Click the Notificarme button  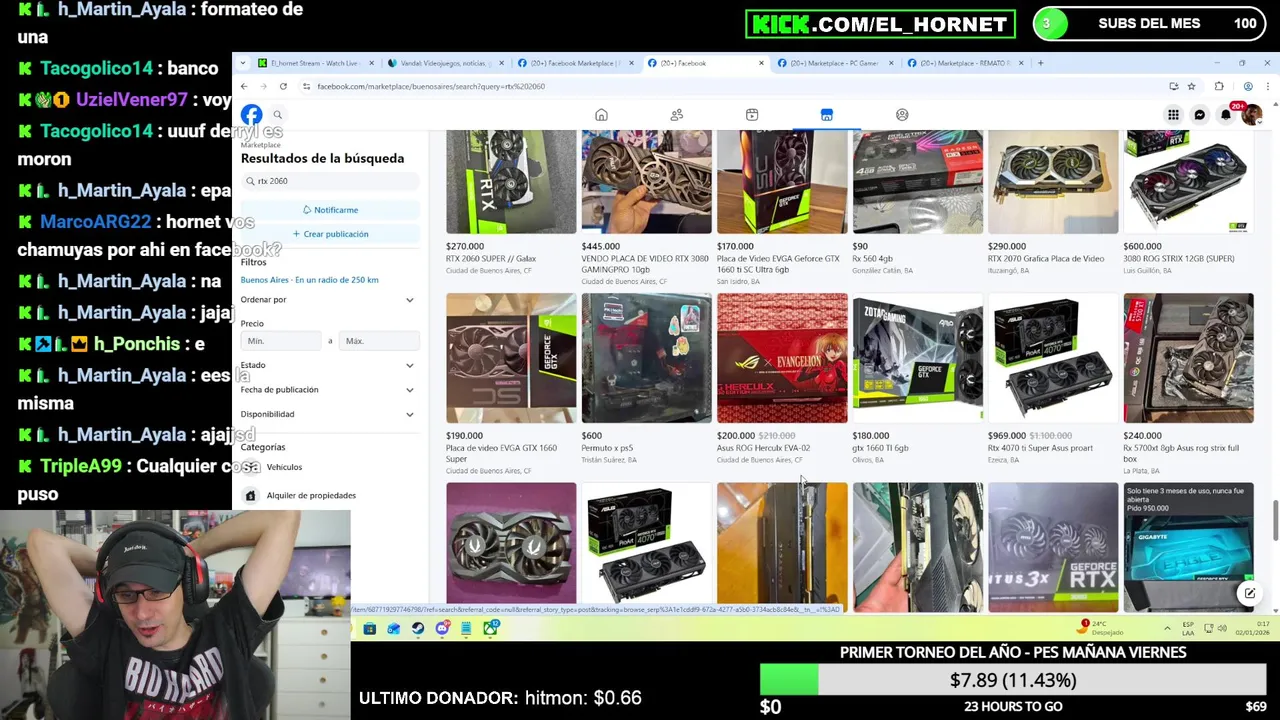[x=330, y=210]
